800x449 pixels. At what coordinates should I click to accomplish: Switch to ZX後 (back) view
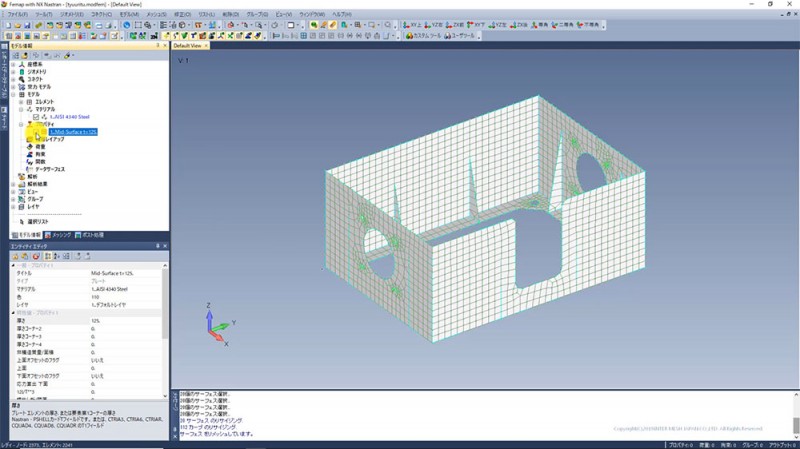pyautogui.click(x=519, y=25)
